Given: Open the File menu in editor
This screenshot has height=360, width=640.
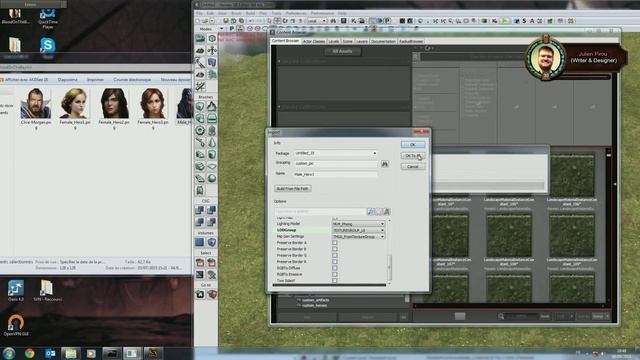Looking at the screenshot, I should pyautogui.click(x=199, y=13).
